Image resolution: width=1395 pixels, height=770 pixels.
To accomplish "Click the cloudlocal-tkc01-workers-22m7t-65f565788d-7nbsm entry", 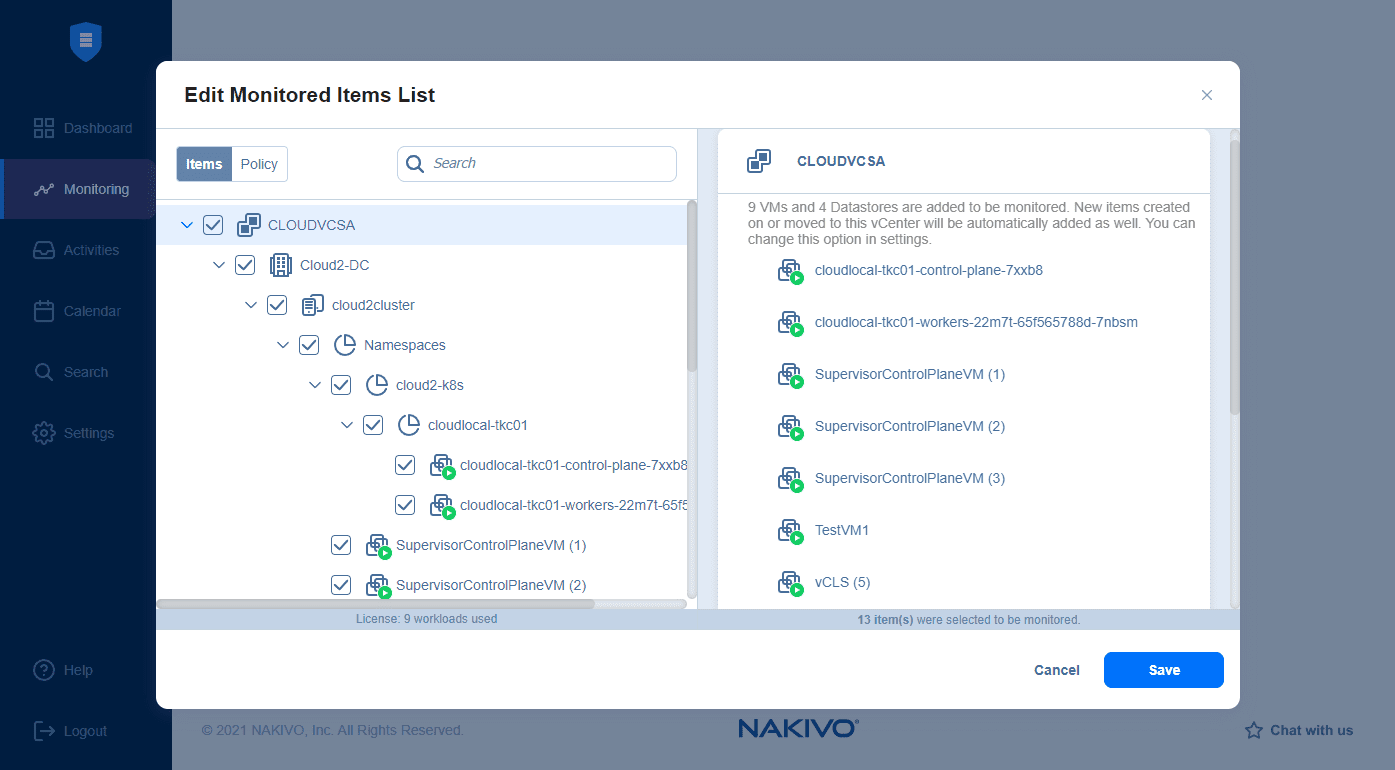I will click(976, 322).
